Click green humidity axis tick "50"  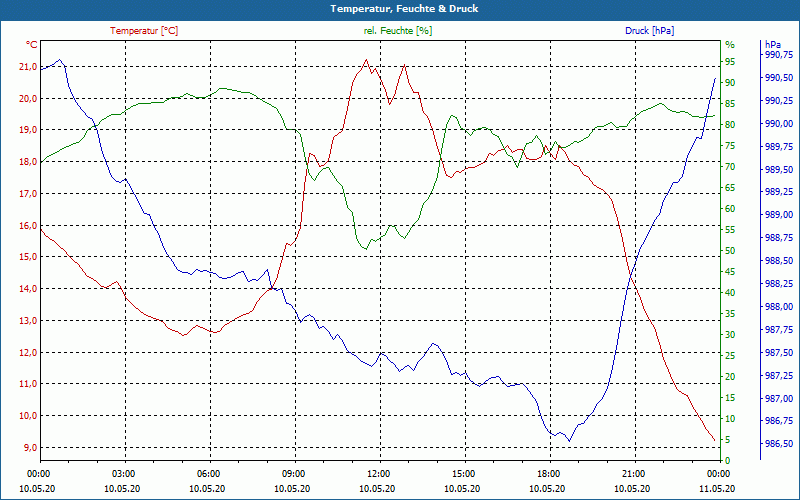730,251
